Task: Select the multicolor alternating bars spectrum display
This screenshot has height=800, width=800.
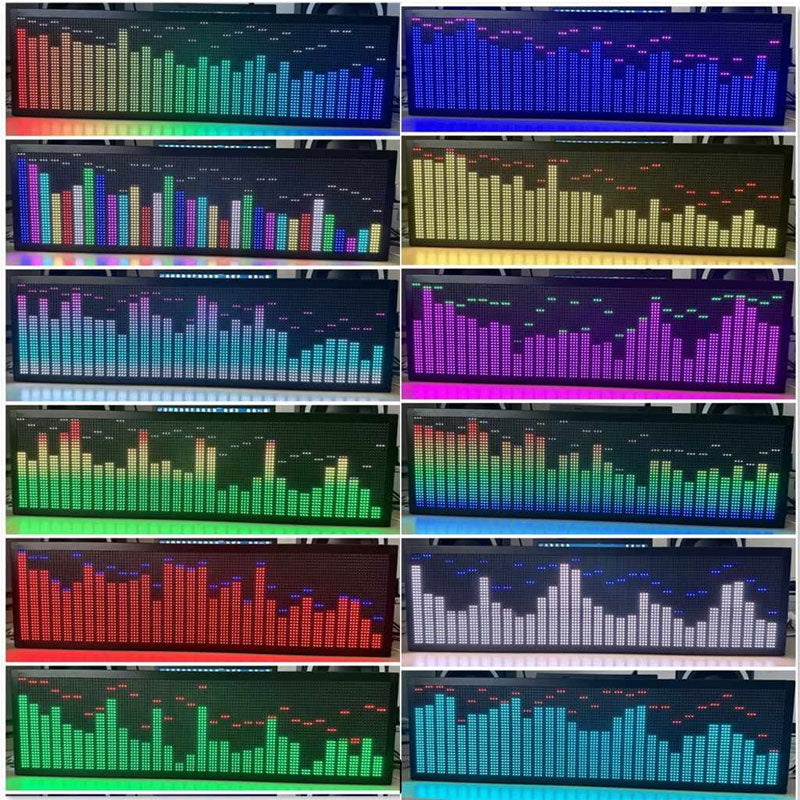Action: click(x=200, y=200)
